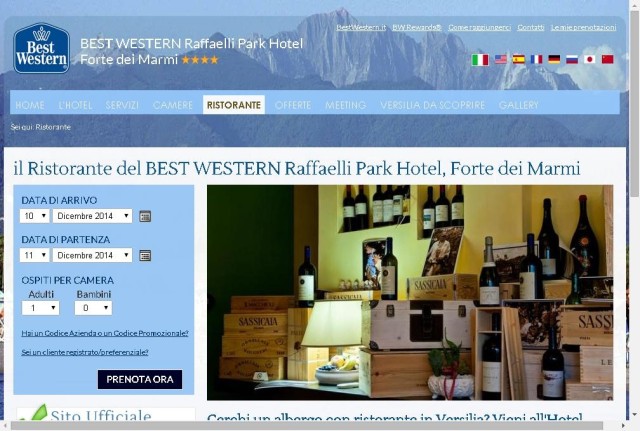
Task: Open departure month dropdown Dicembre 2014
Action: 92,255
